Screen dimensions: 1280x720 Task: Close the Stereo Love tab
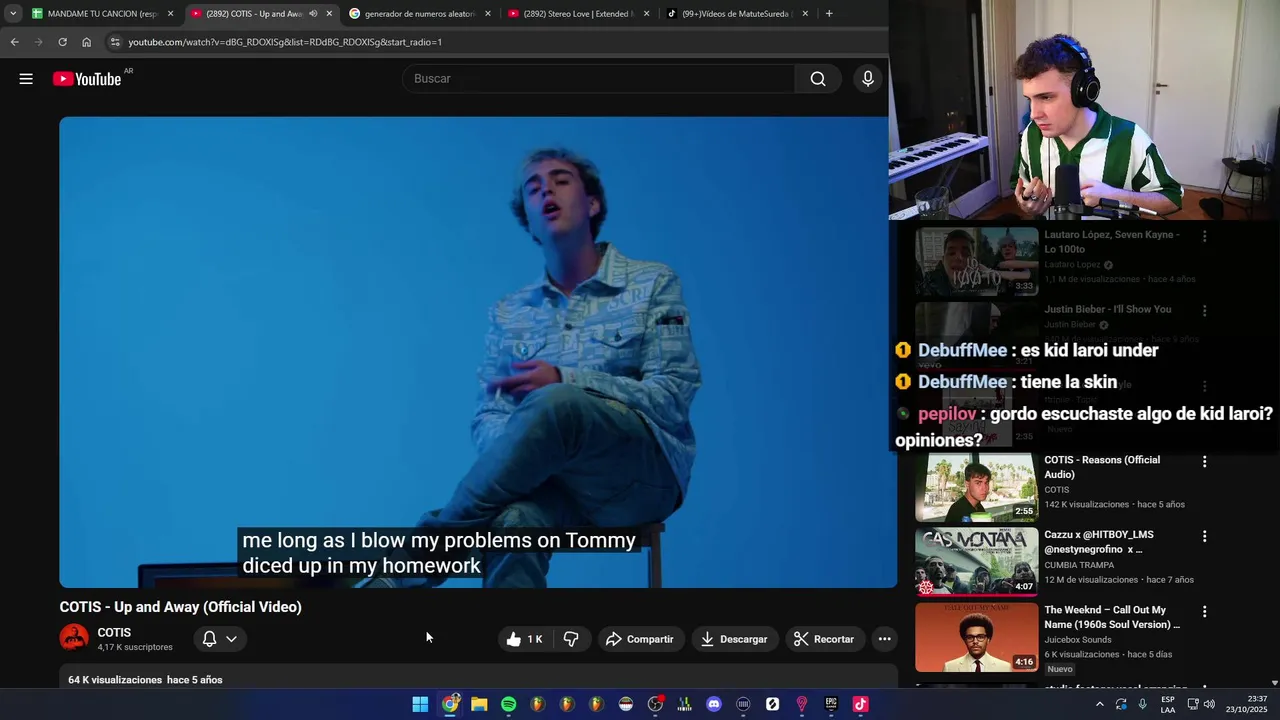[646, 14]
